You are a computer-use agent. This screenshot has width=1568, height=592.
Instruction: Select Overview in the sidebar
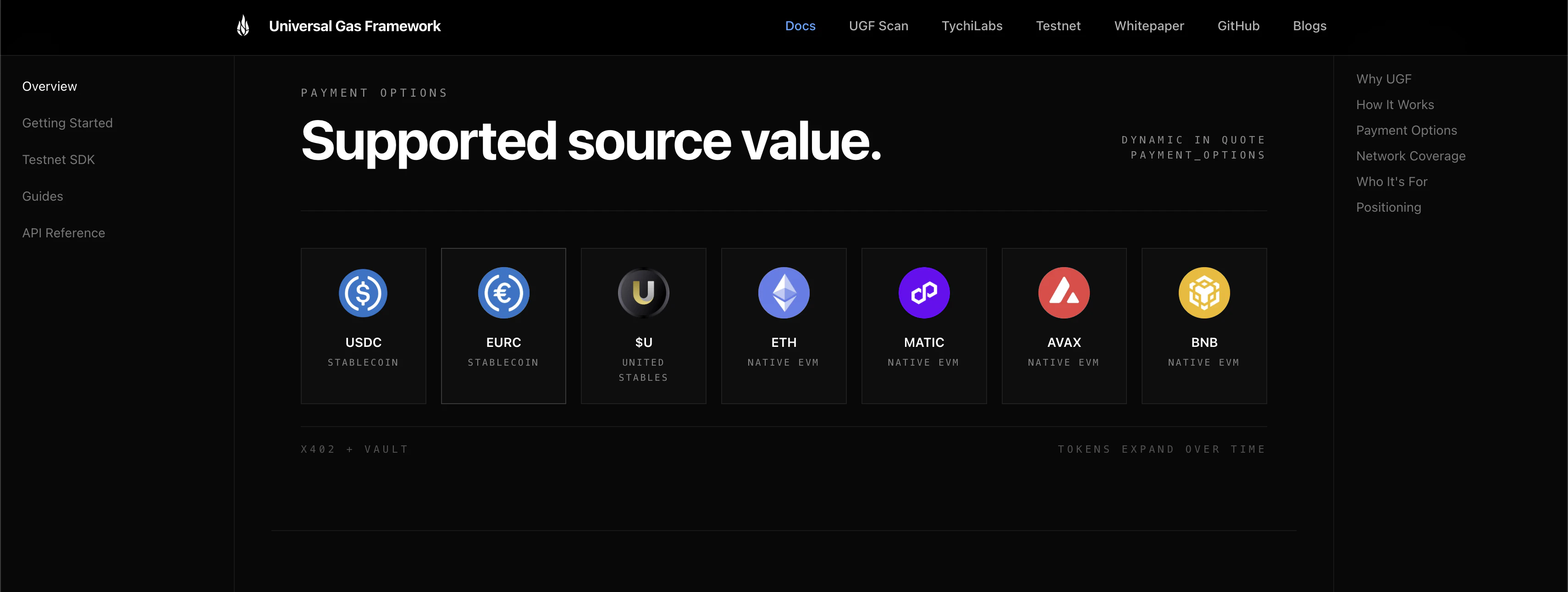pyautogui.click(x=50, y=86)
